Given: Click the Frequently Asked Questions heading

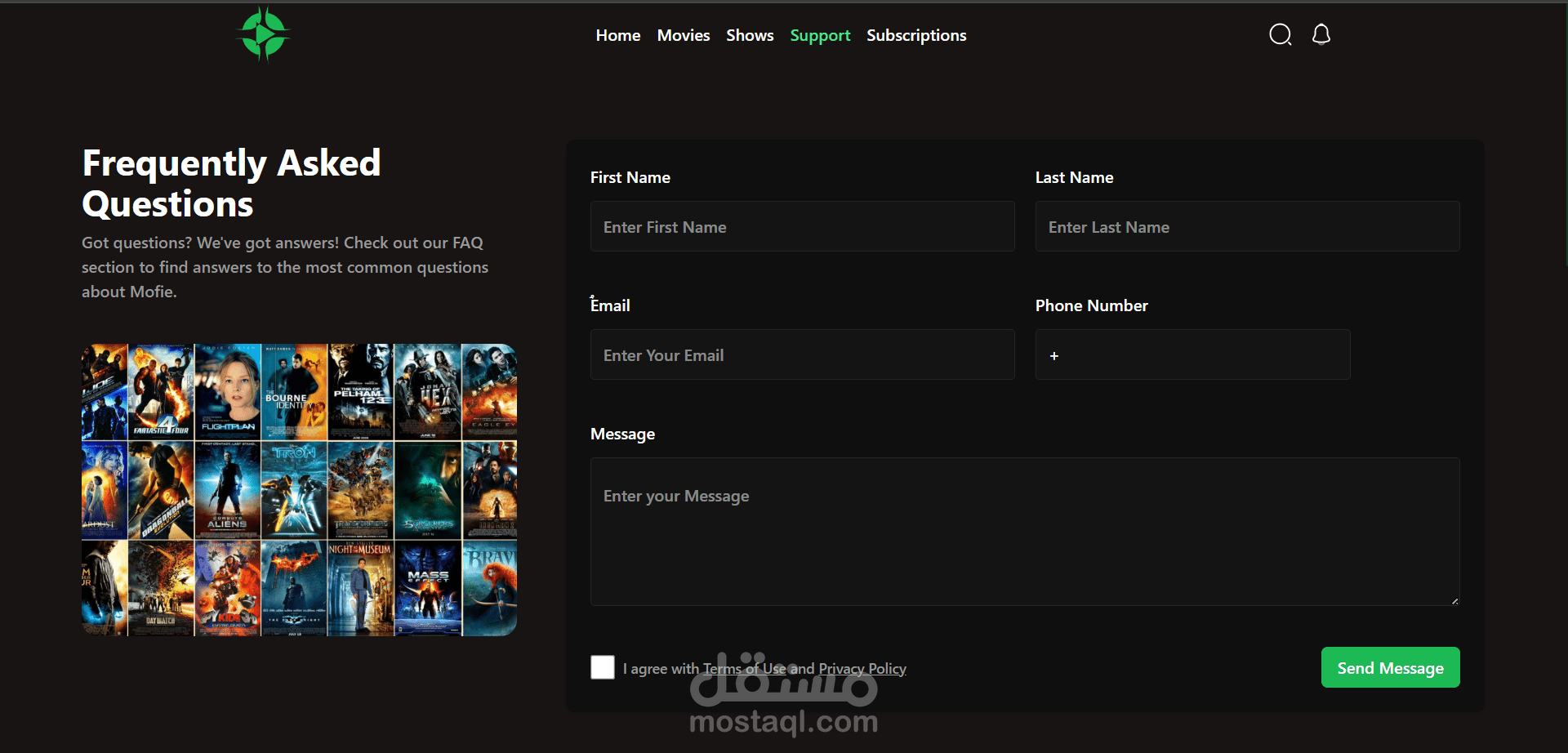Looking at the screenshot, I should click(x=232, y=183).
